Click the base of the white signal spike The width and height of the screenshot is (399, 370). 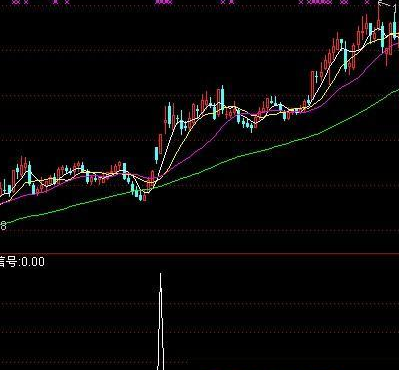tap(161, 365)
